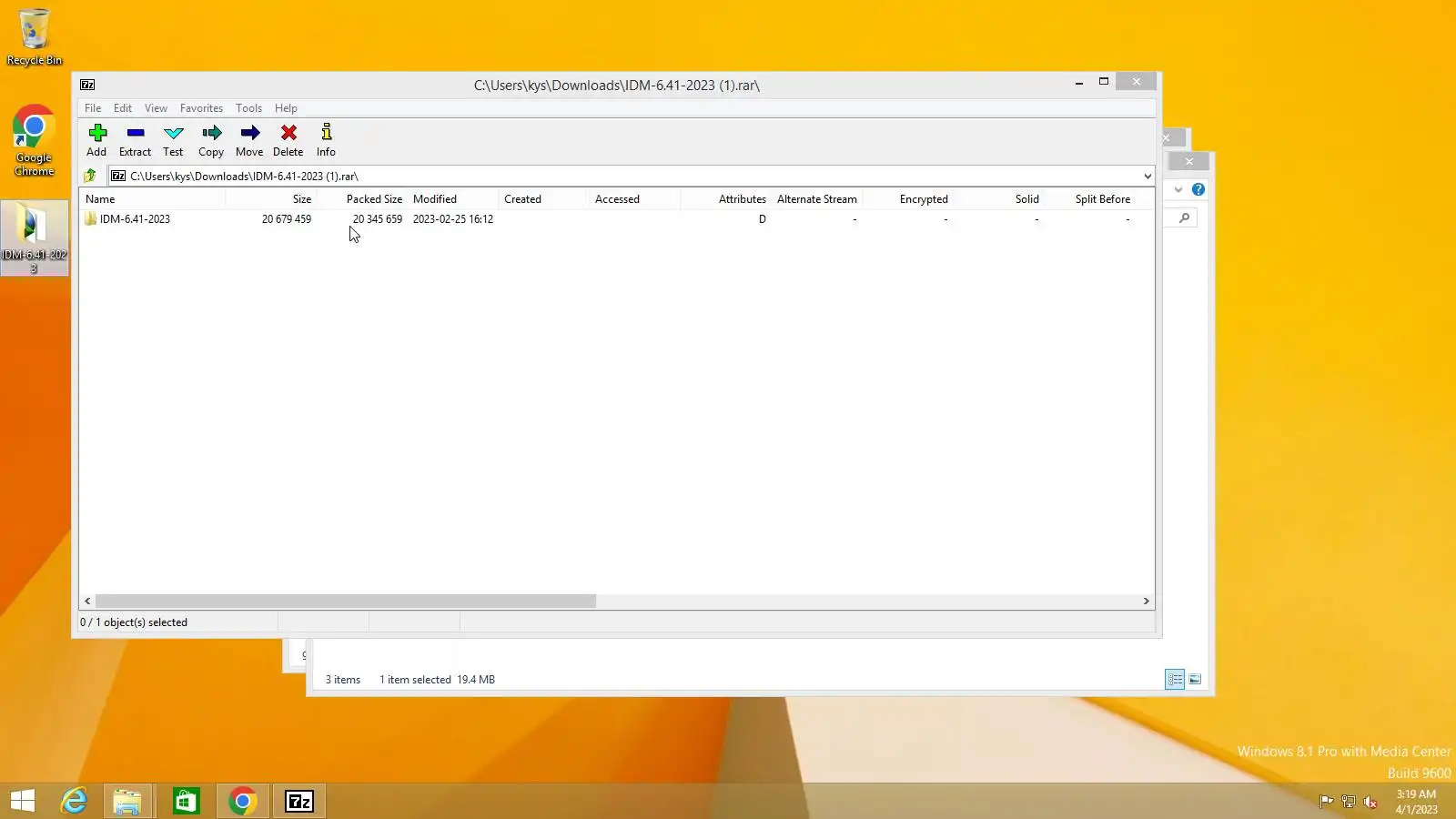Click search magnifier in Explorer window
The width and height of the screenshot is (1456, 819).
click(x=1184, y=217)
